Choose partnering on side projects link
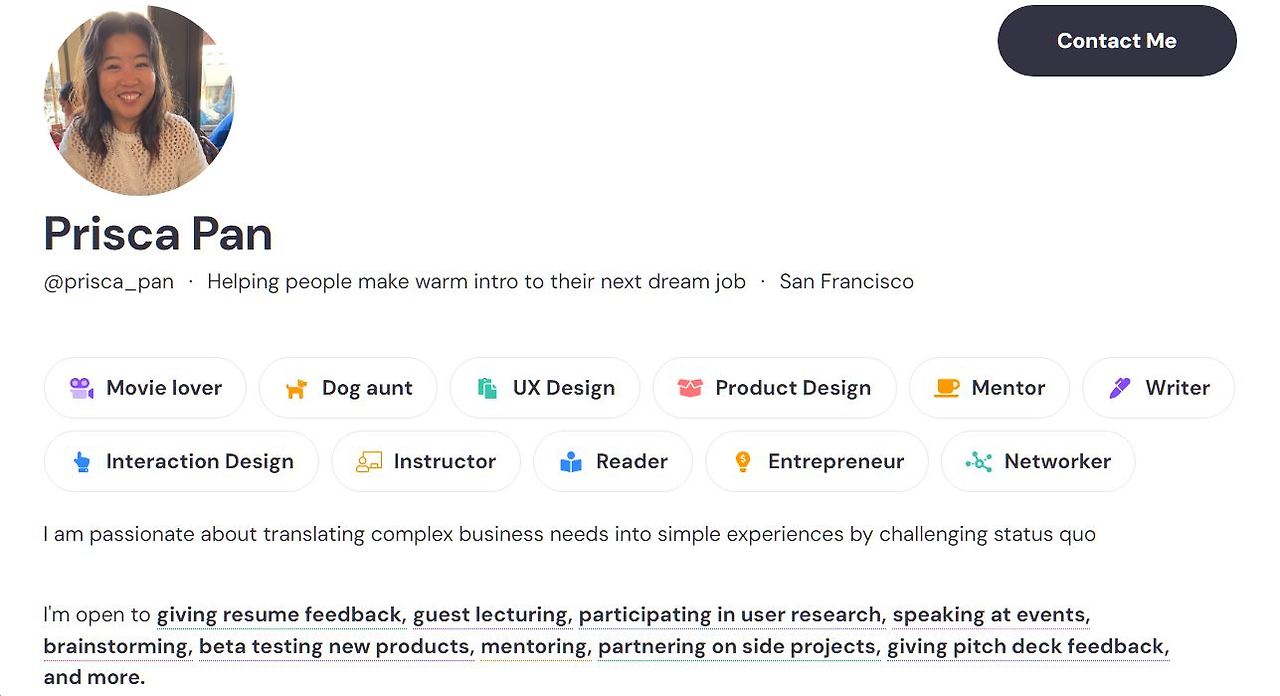This screenshot has width=1280, height=696. [738, 647]
